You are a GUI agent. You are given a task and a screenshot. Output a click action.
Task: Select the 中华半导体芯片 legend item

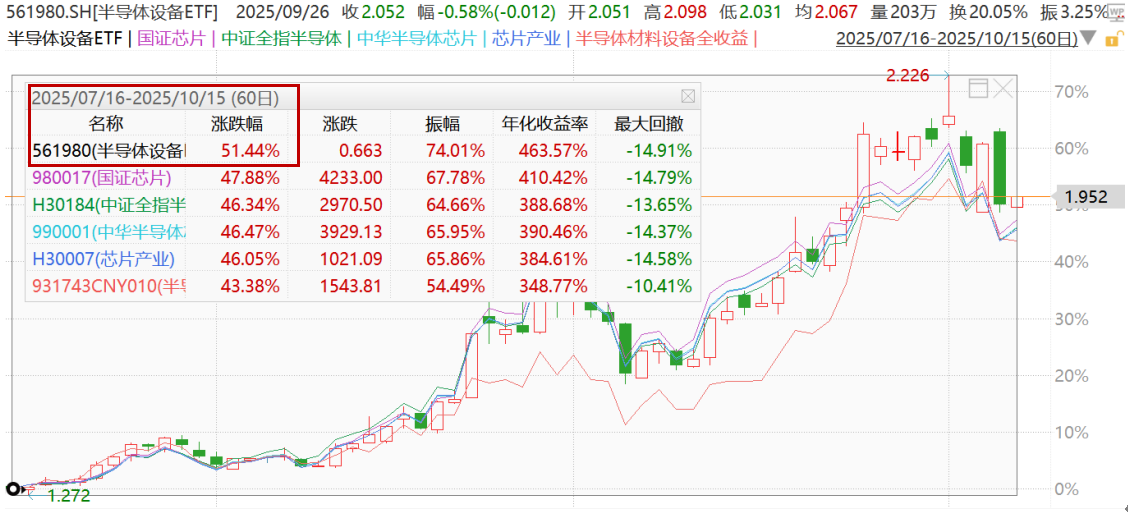tap(414, 39)
